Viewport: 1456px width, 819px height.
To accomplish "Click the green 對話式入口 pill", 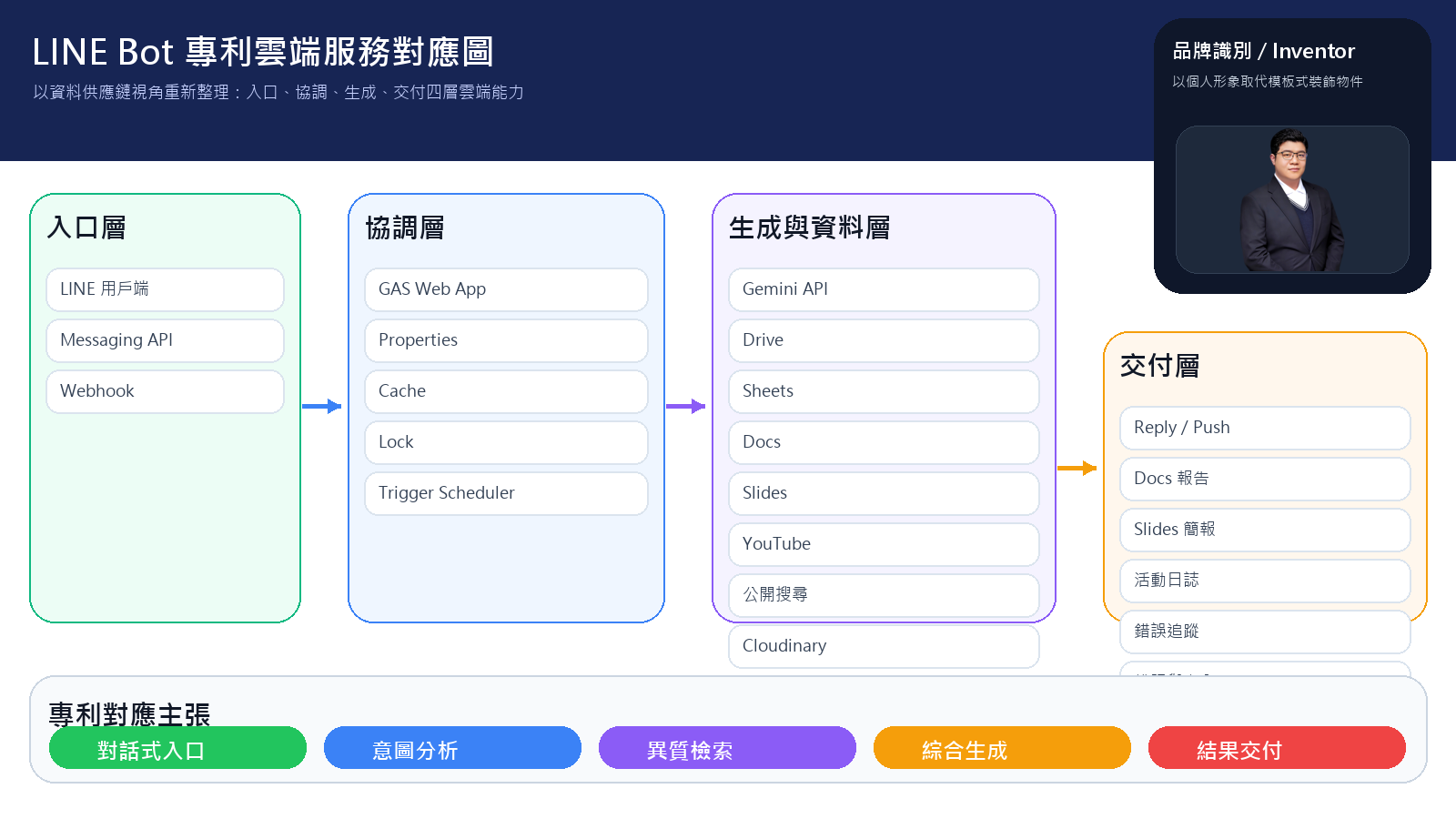I will (177, 748).
